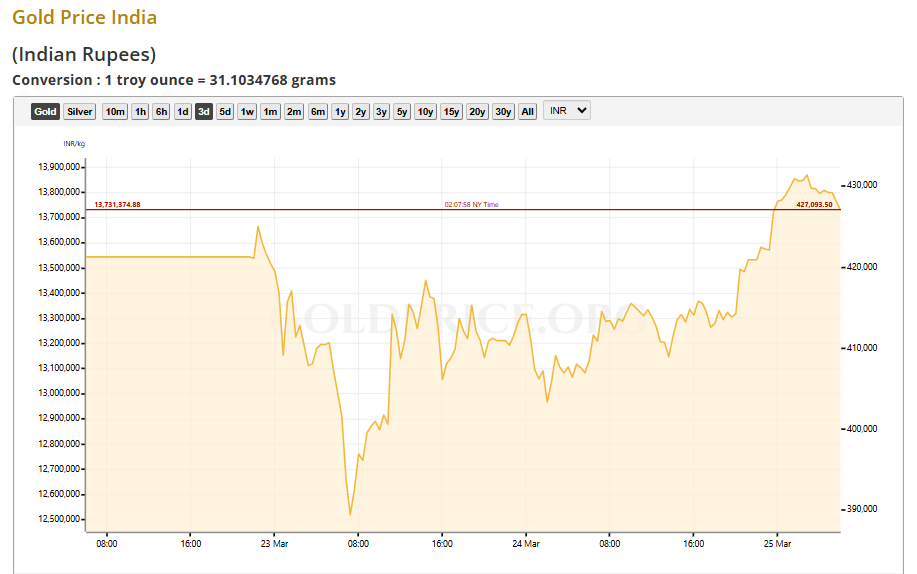Click the 13,731,374.88 current price label
Viewport: 917px width, 574px height.
(118, 204)
